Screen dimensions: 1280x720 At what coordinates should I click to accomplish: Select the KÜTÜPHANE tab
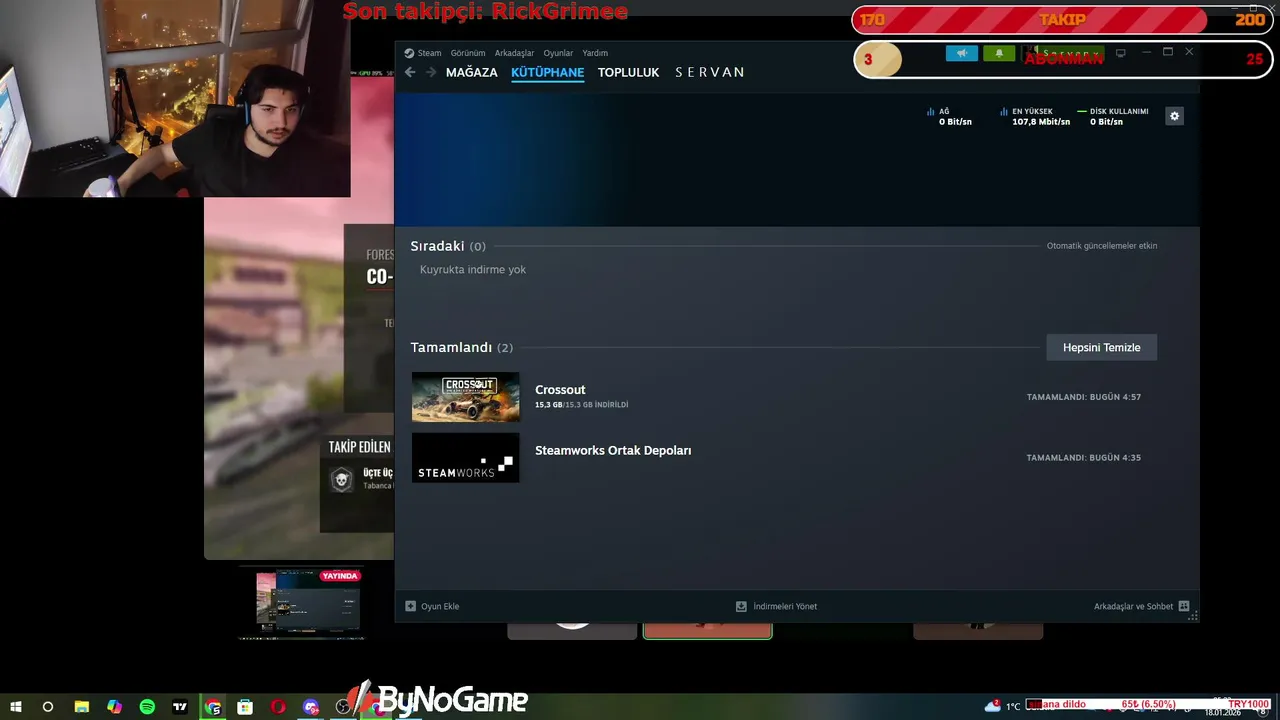click(547, 72)
